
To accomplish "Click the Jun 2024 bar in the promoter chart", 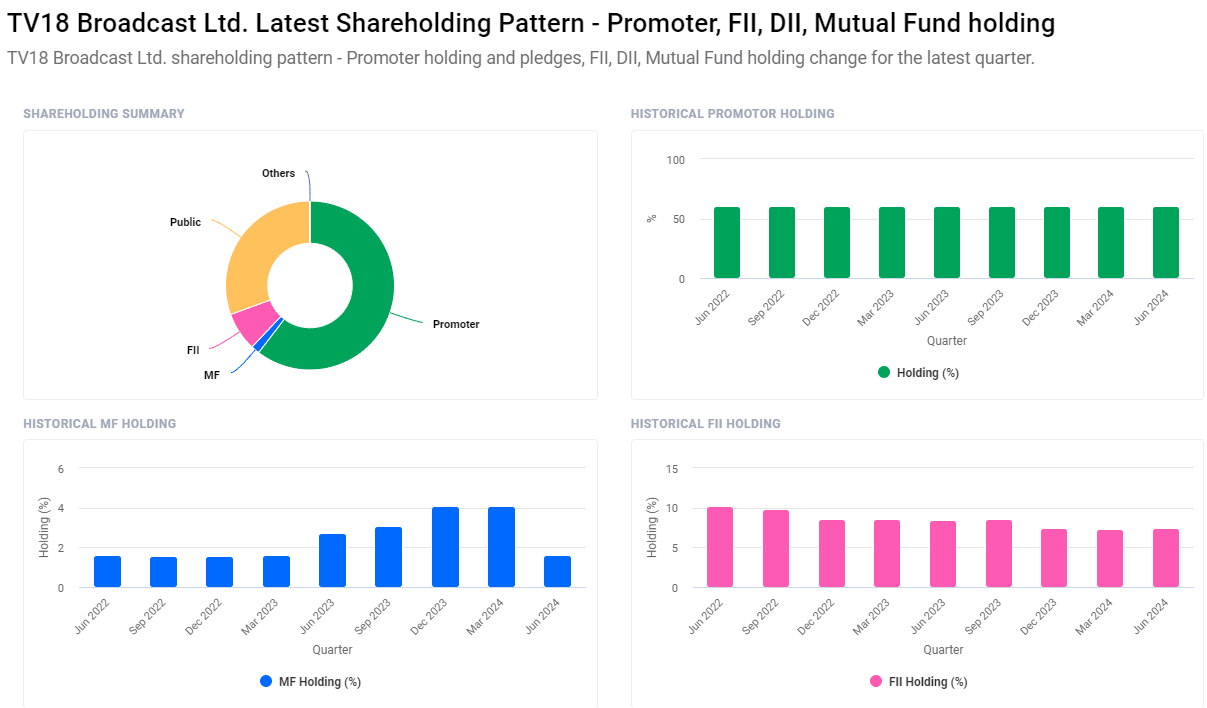I will tap(1166, 243).
